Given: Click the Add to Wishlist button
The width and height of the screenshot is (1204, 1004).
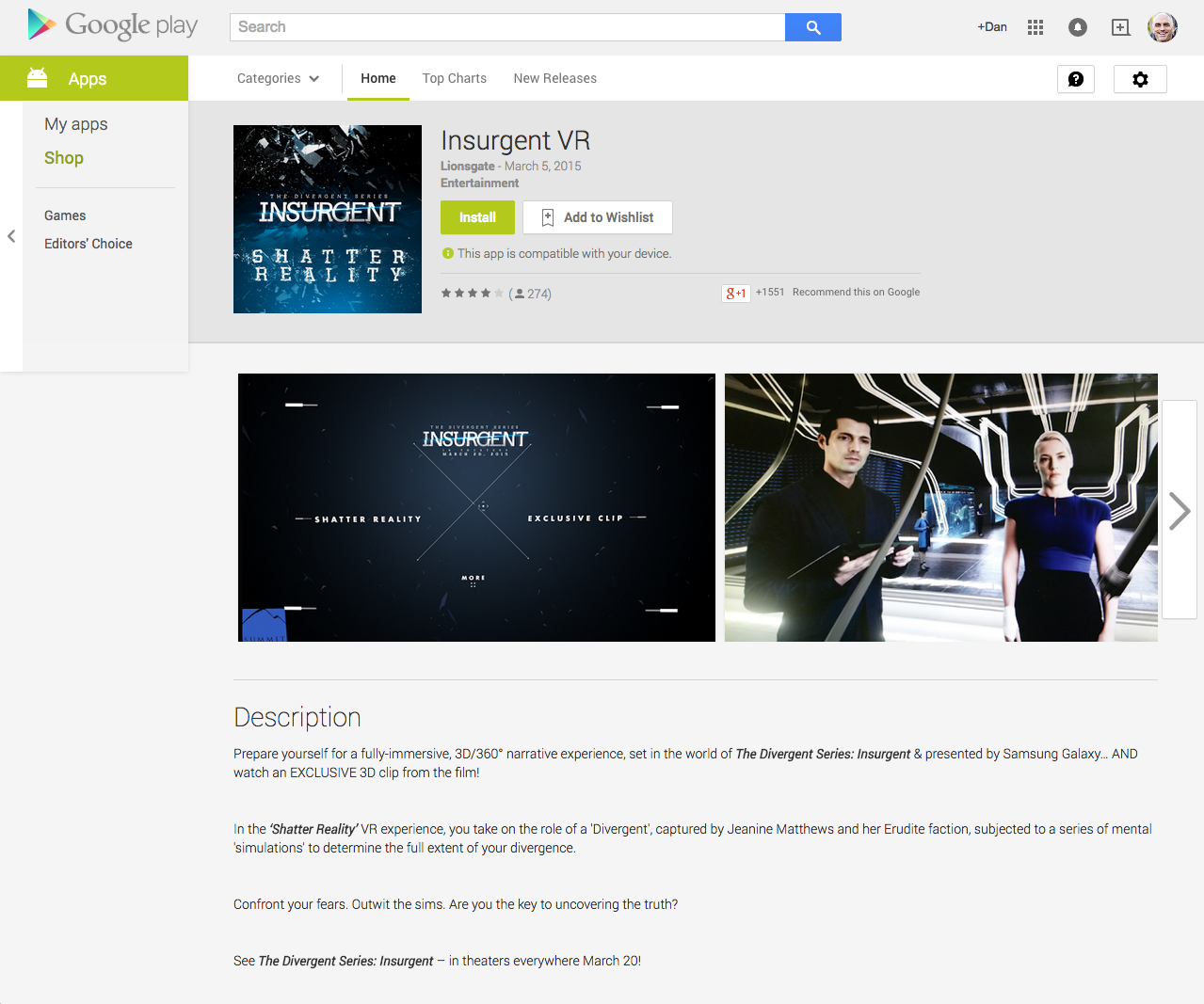Looking at the screenshot, I should point(598,217).
